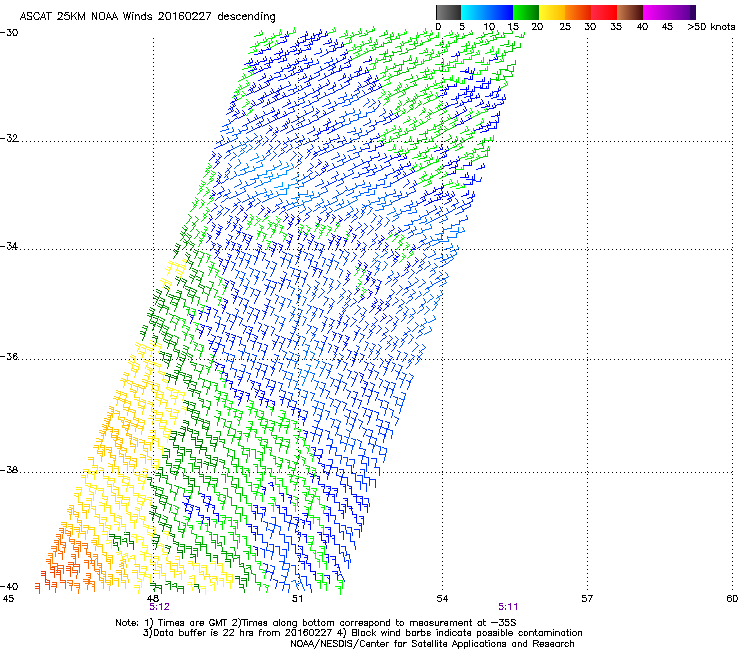Click the note line 'Times are GMT'
The image size is (740, 650).
pyautogui.click(x=316, y=623)
